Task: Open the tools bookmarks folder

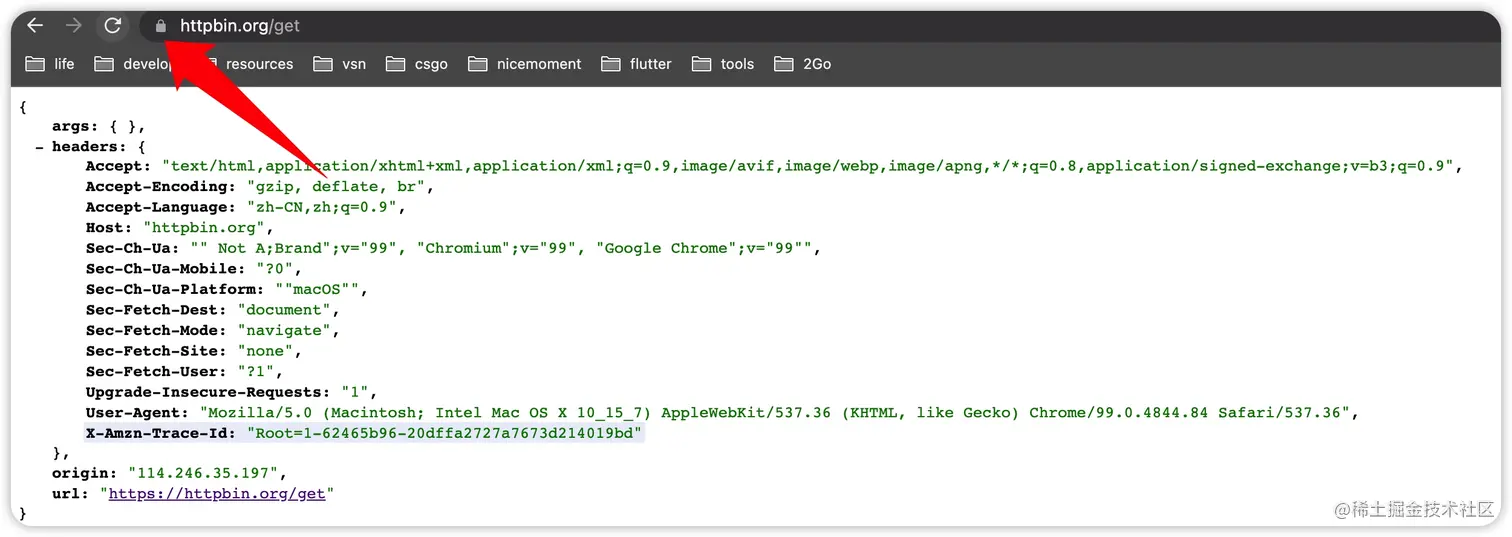Action: tap(723, 64)
